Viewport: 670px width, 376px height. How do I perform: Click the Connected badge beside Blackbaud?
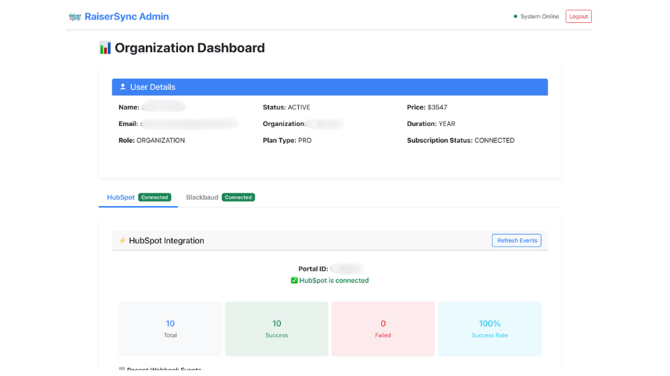tap(238, 197)
